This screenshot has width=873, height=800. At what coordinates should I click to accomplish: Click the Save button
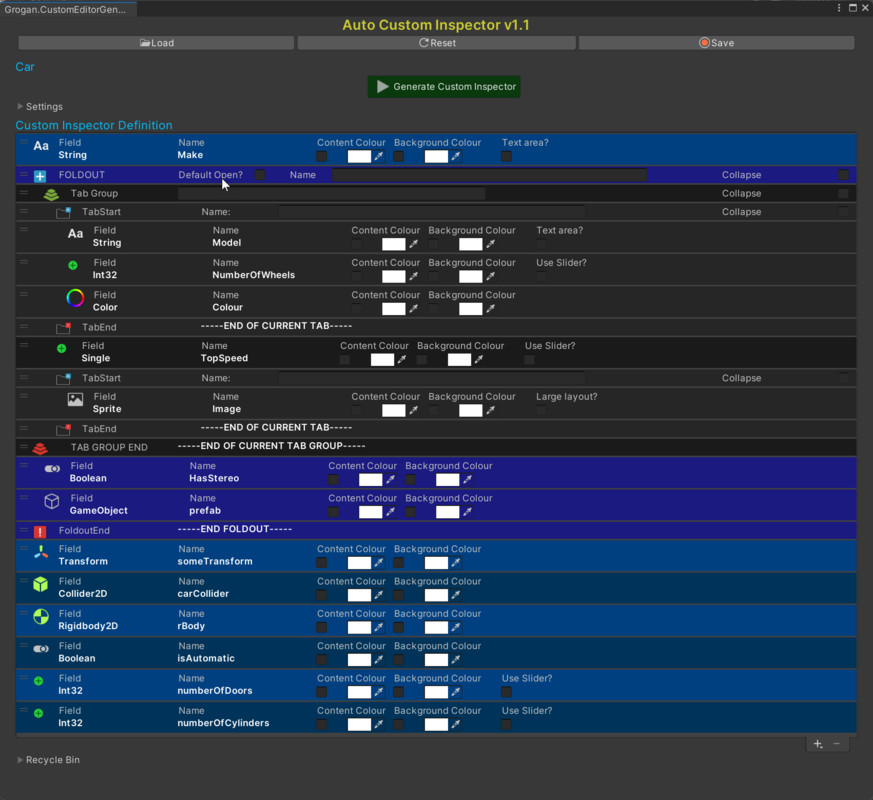(x=719, y=42)
